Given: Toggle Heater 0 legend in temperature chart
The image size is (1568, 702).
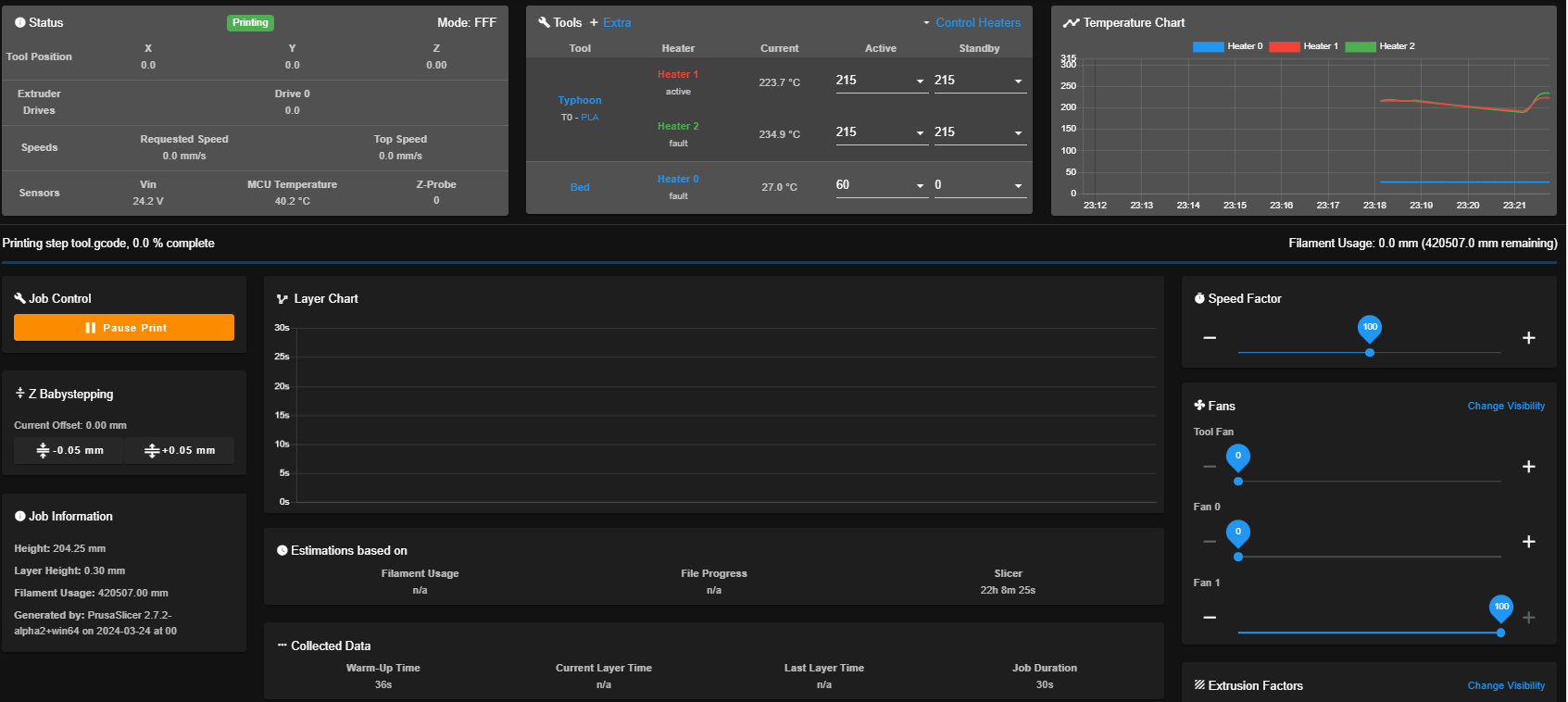Looking at the screenshot, I should 1228,46.
